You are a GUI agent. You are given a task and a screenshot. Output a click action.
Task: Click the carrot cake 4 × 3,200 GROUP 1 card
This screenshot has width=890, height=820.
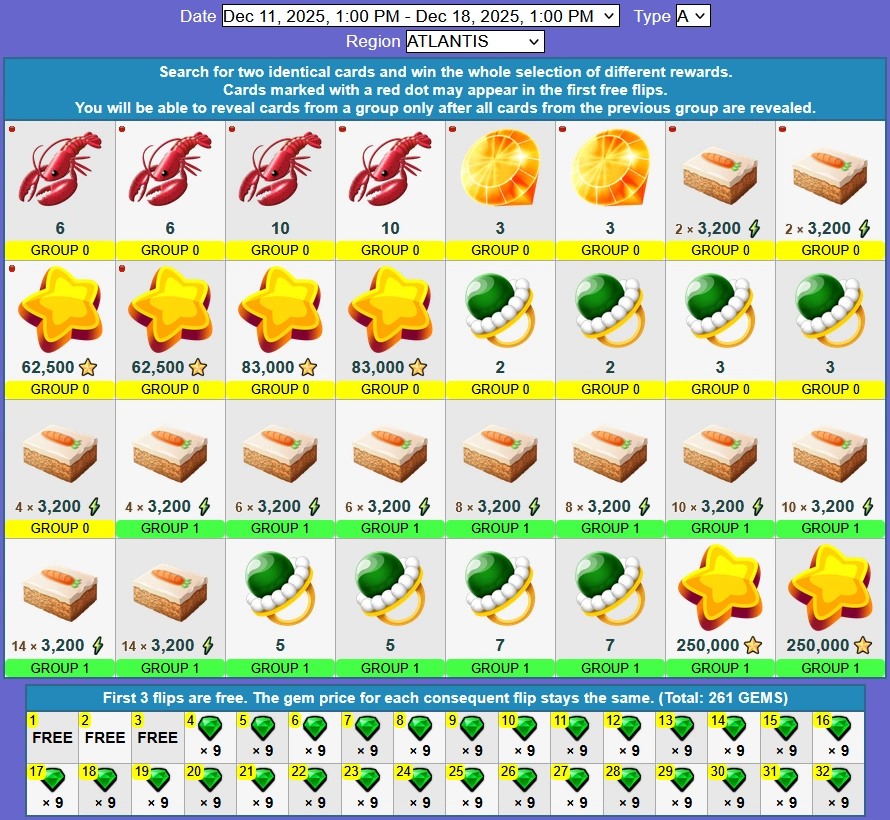tap(170, 469)
